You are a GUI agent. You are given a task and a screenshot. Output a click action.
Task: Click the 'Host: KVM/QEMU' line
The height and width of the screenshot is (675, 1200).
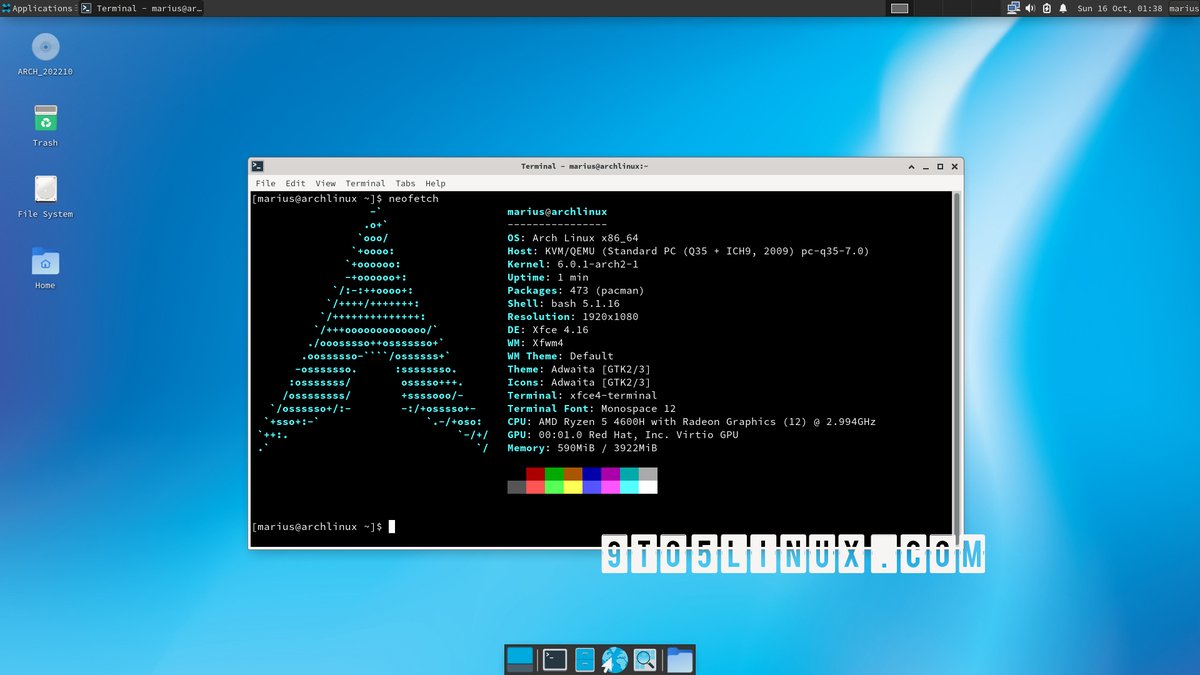(688, 251)
